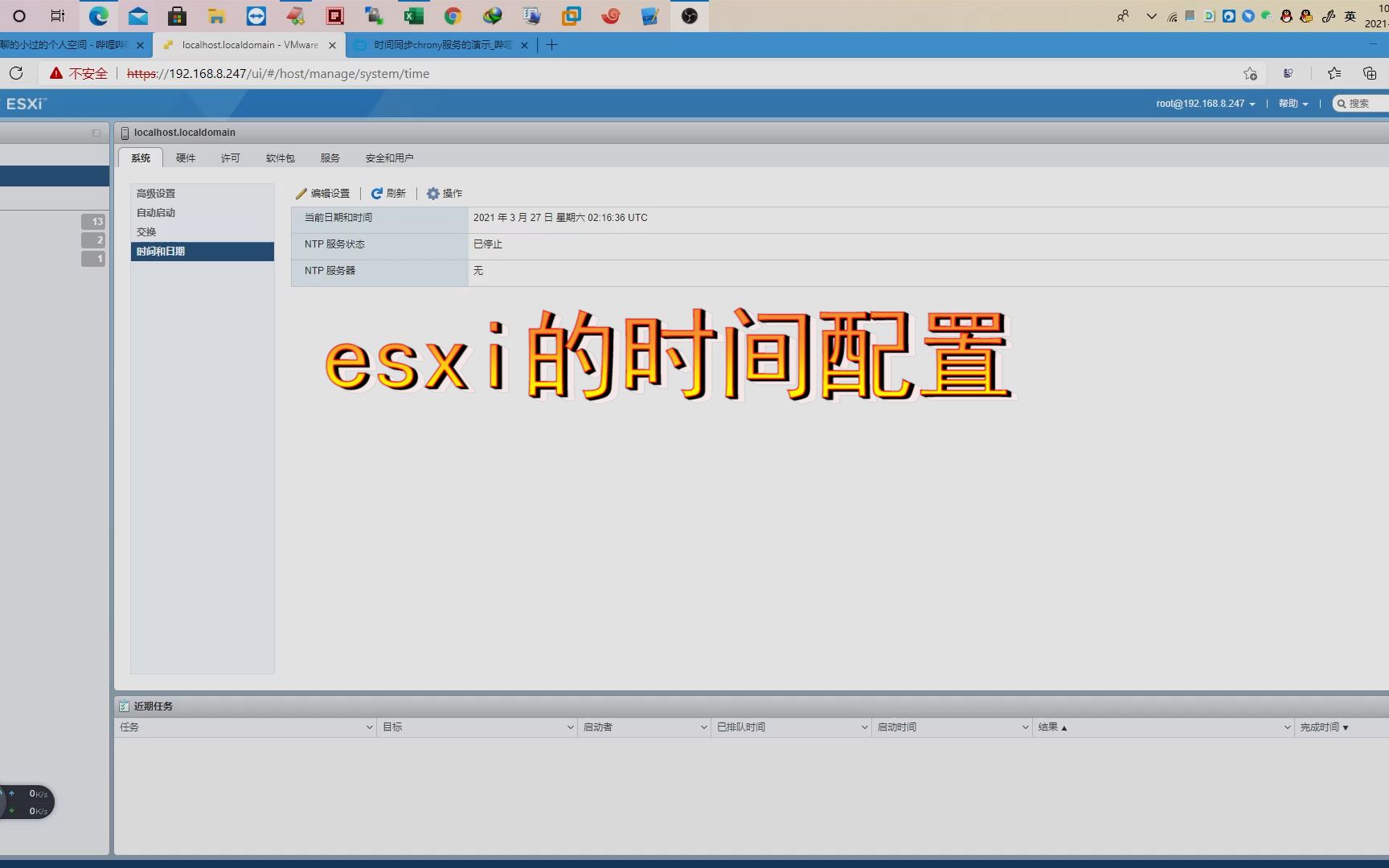
Task: Open Excel from the taskbar
Action: (x=414, y=15)
